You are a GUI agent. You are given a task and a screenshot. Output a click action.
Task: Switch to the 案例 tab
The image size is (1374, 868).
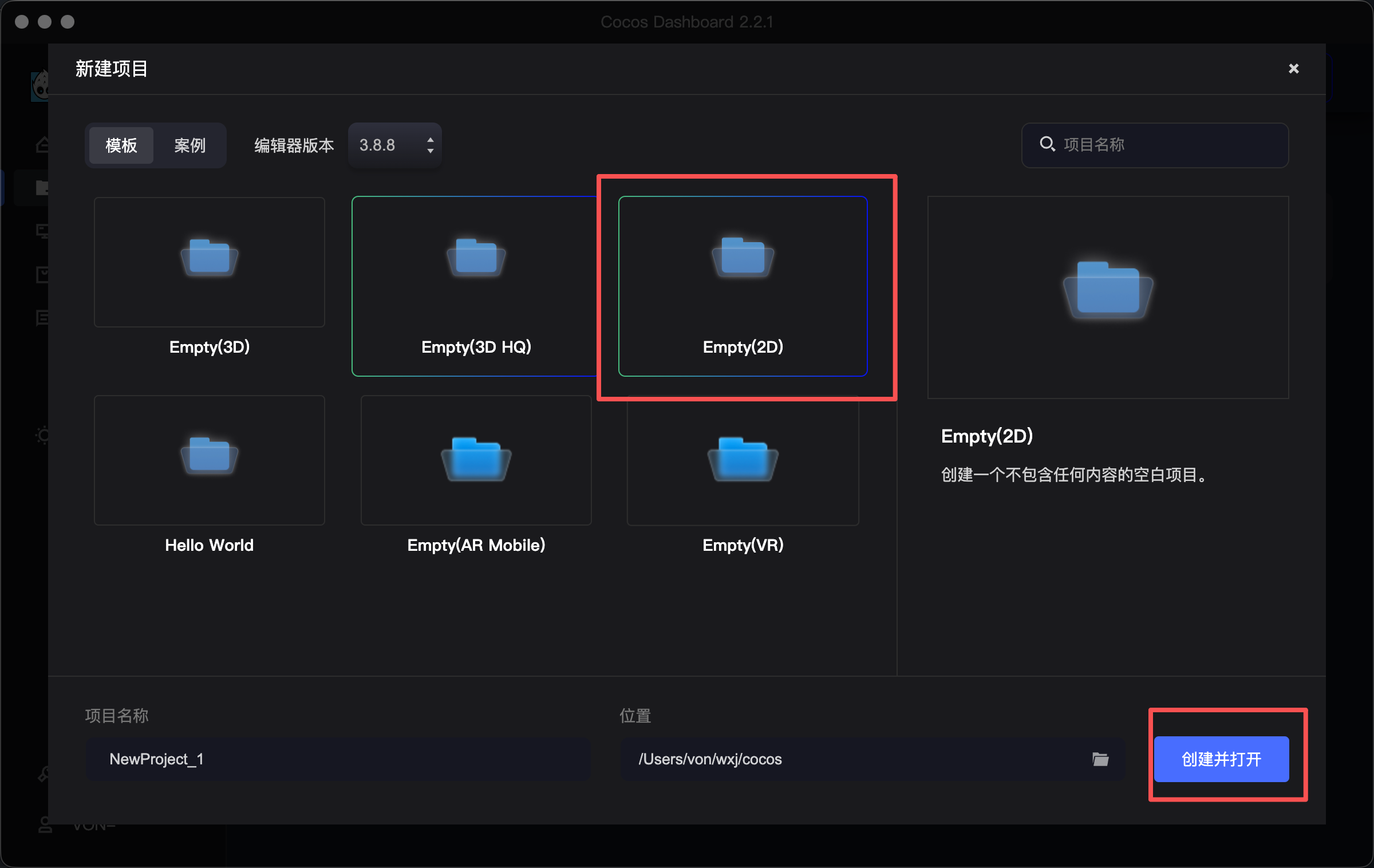pyautogui.click(x=189, y=145)
